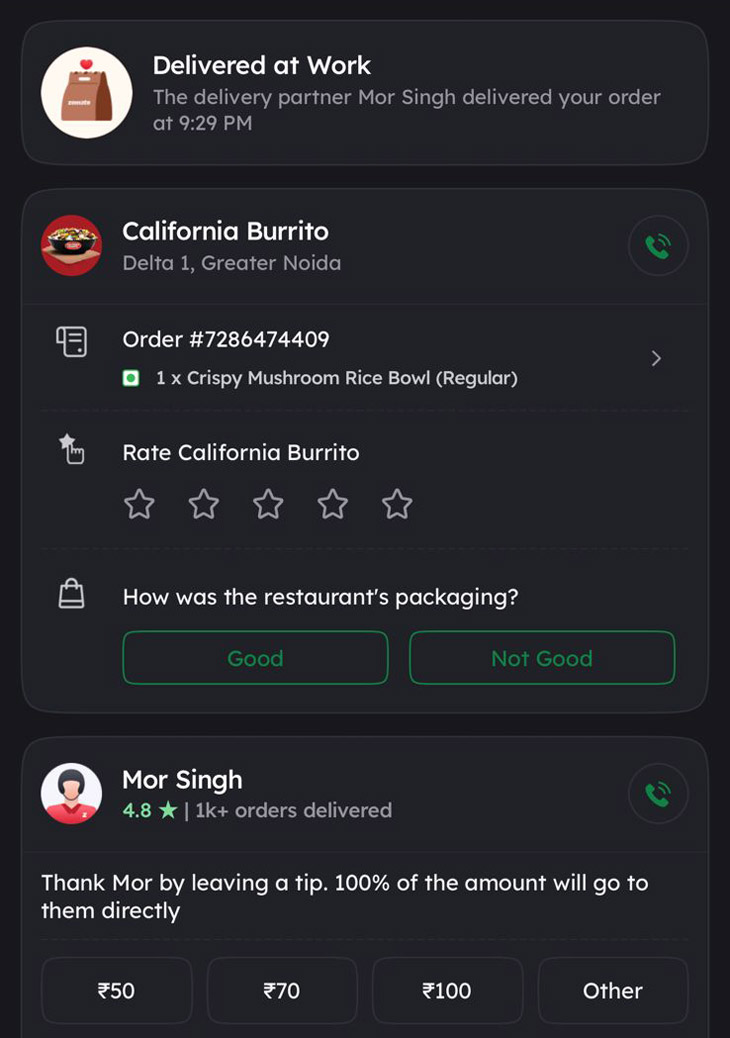
Task: Give California Burrito three stars
Action: (268, 504)
